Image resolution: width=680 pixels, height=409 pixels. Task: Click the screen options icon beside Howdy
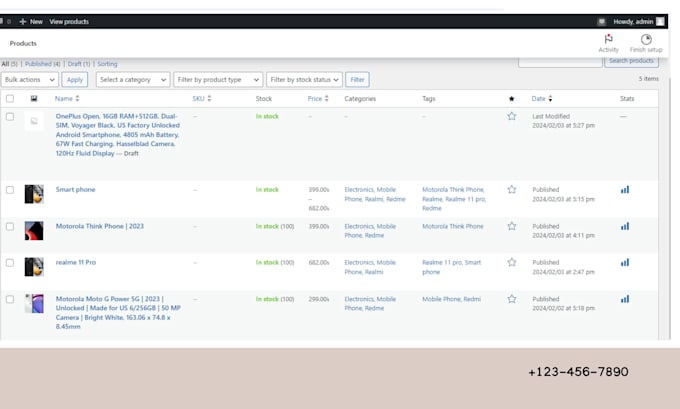point(602,22)
